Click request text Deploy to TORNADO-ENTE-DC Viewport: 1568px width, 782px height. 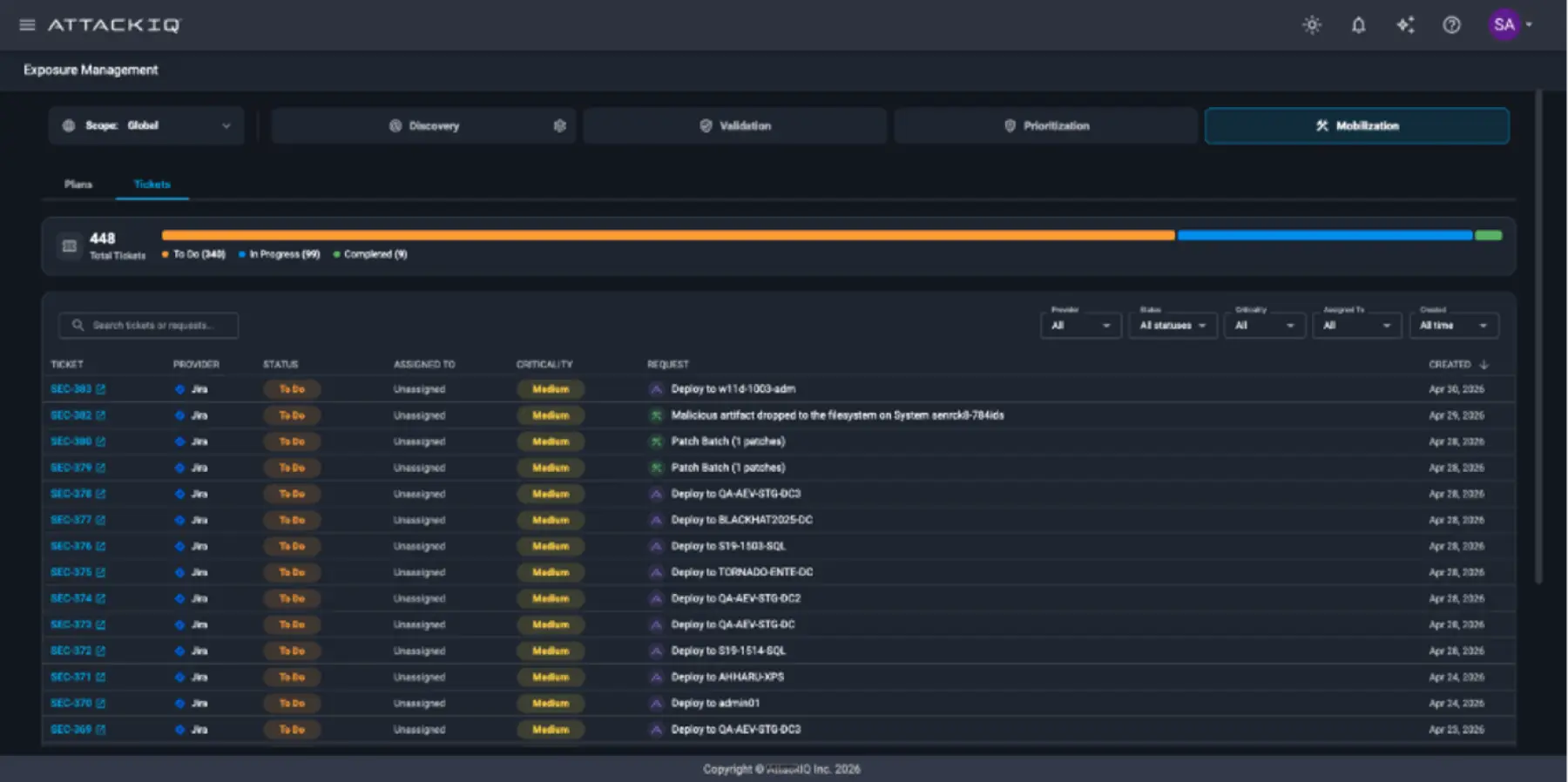[x=742, y=572]
